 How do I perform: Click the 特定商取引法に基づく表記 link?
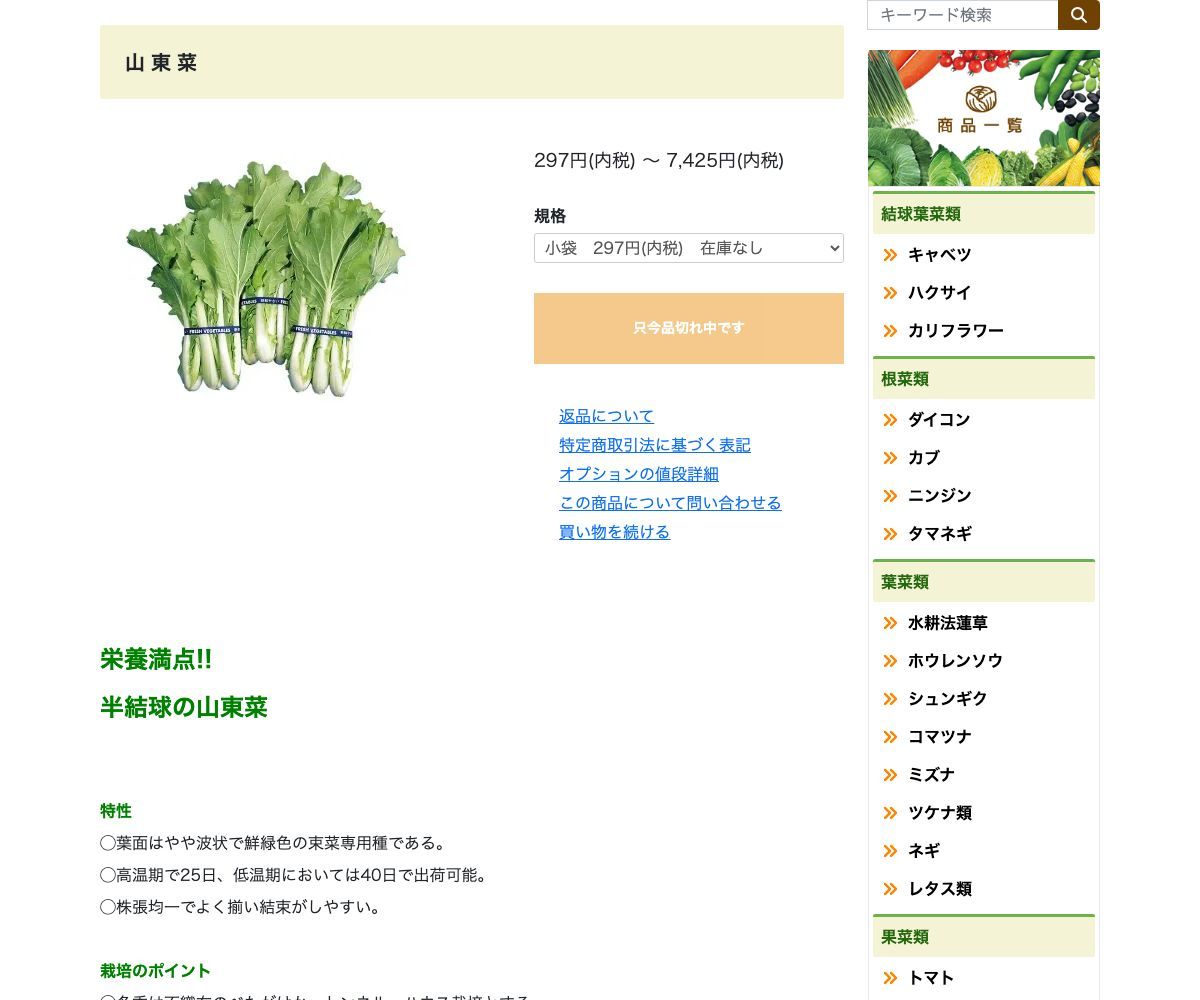point(655,445)
